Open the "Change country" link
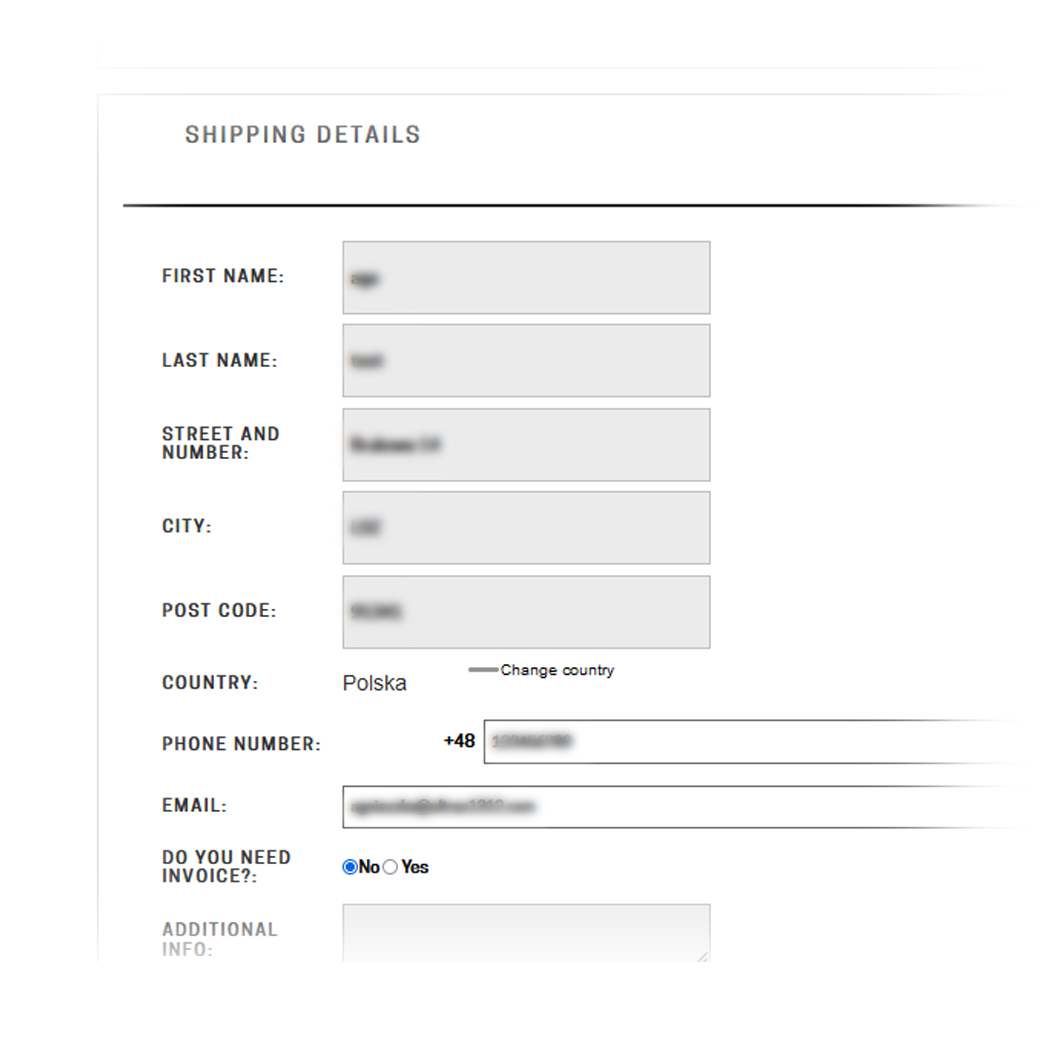The image size is (1050, 1050). coord(557,670)
